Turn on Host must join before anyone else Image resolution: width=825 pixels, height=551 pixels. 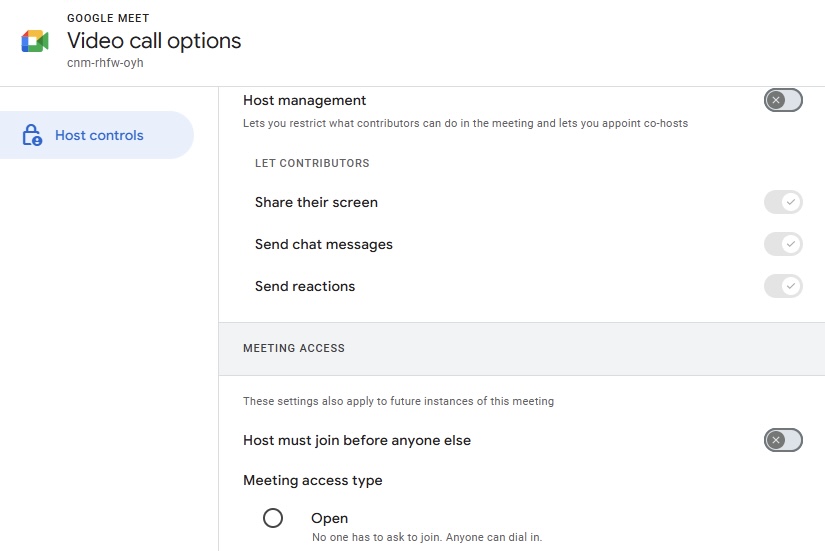(783, 440)
